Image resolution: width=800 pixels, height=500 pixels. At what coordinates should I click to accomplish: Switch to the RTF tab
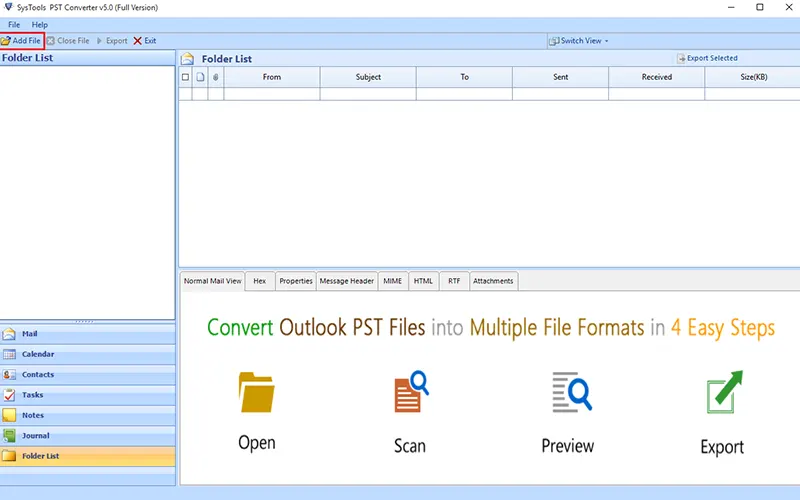(454, 281)
